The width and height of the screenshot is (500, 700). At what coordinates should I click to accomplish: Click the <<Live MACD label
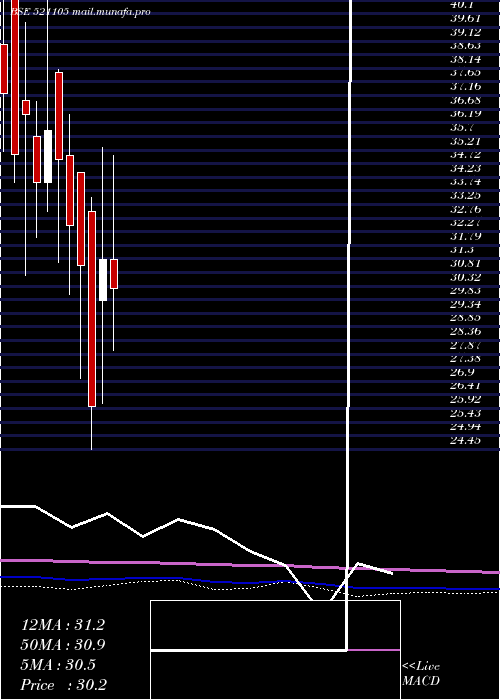421,673
